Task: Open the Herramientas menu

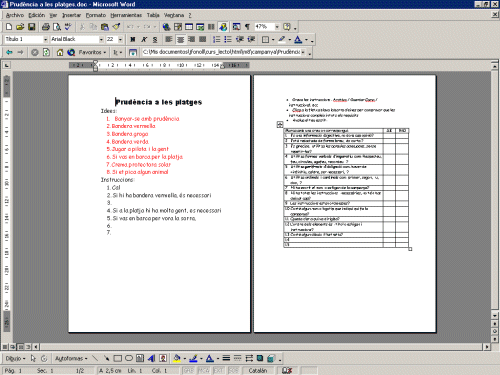Action: pyautogui.click(x=126, y=15)
